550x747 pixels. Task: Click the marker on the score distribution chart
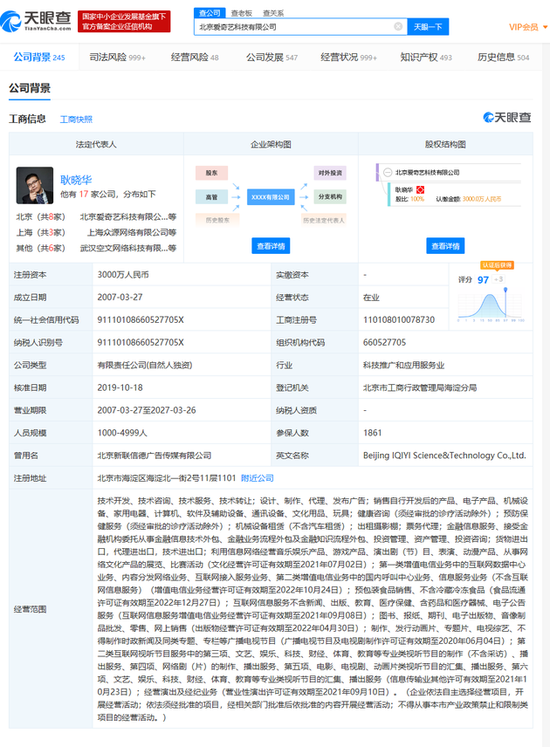[505, 289]
